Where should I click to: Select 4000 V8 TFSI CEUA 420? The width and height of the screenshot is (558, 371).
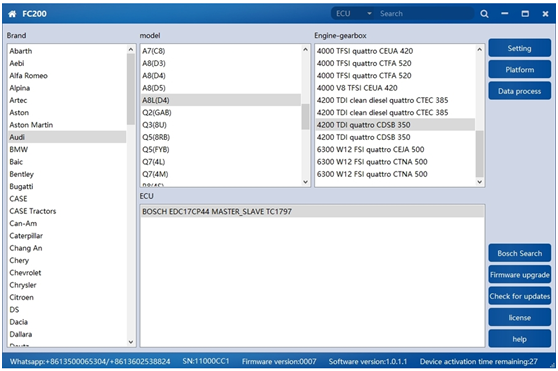(x=395, y=88)
